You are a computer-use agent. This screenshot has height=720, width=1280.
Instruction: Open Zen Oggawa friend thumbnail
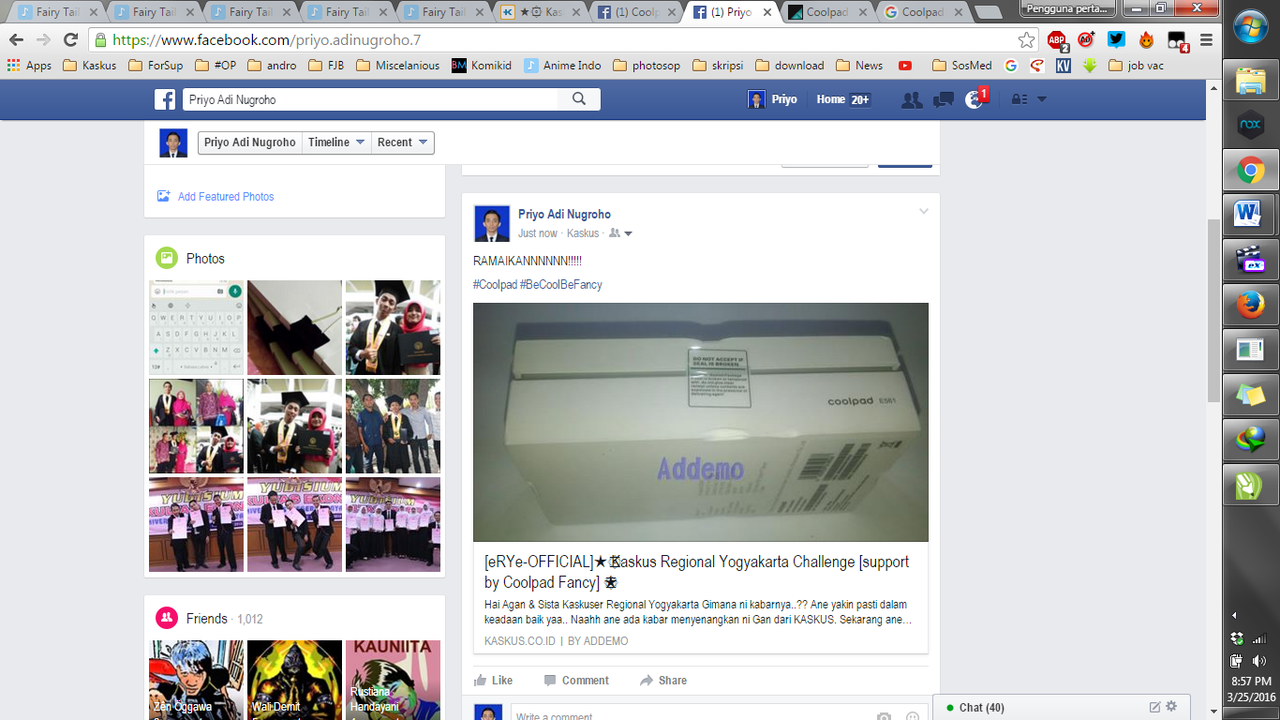pos(196,680)
